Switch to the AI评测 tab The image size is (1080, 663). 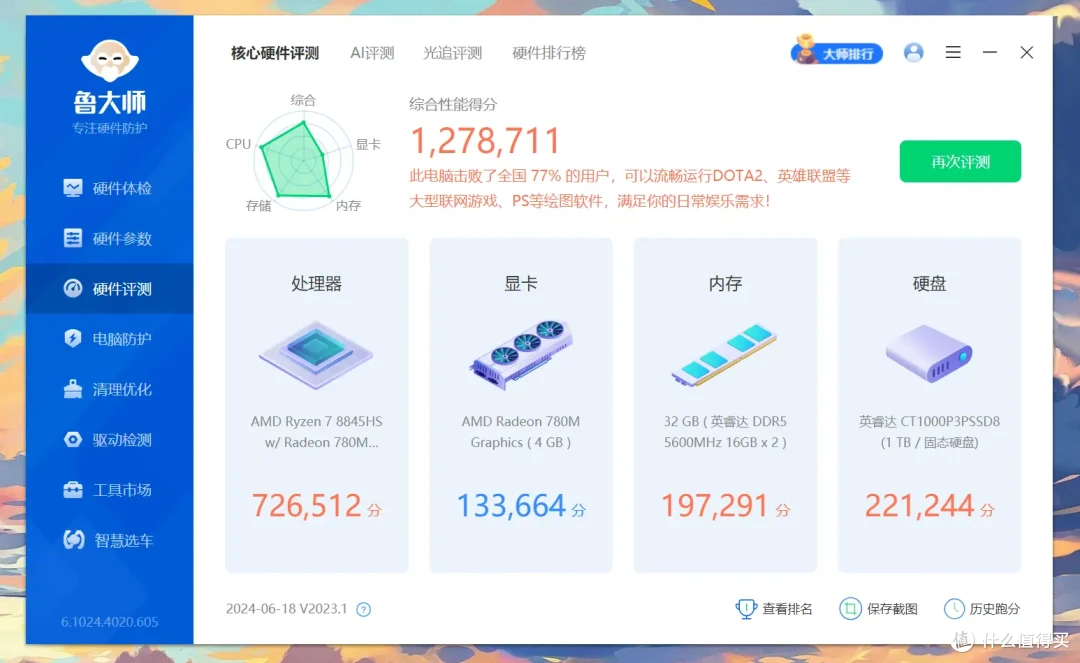[372, 53]
